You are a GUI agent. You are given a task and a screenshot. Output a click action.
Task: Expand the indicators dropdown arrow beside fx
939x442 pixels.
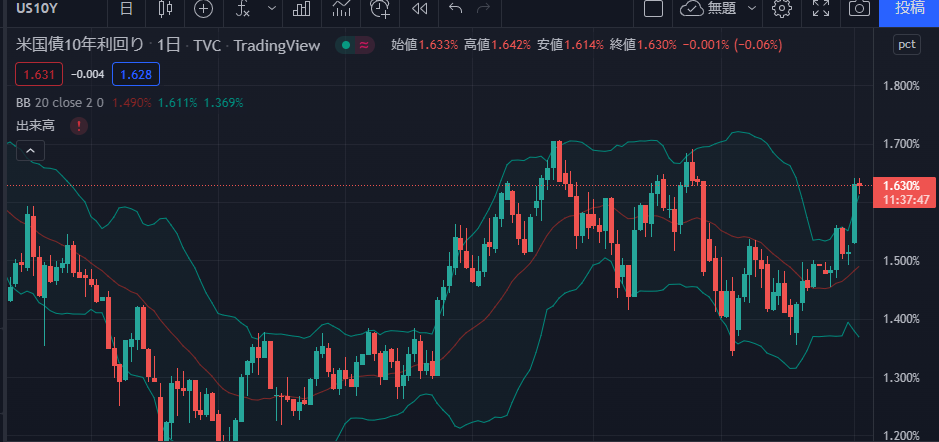click(x=271, y=9)
